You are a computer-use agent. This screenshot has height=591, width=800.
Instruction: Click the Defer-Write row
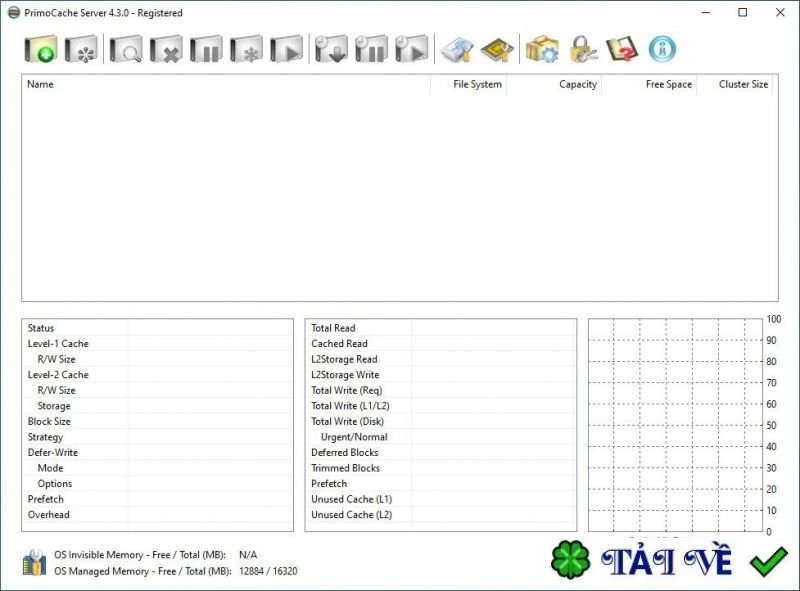[158, 452]
